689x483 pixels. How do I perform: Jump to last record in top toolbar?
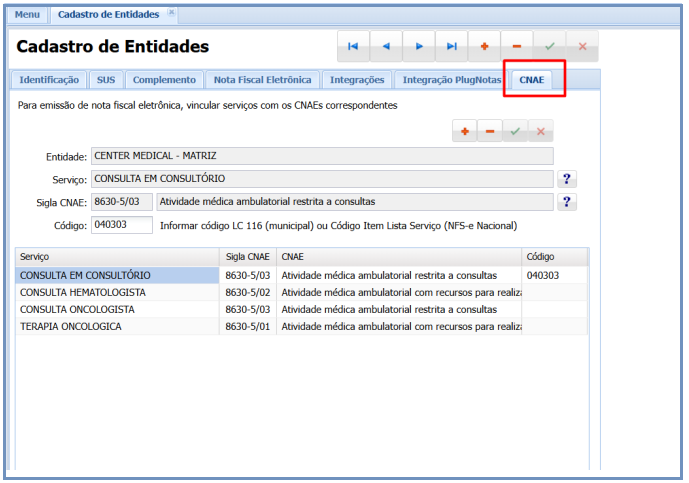452,46
